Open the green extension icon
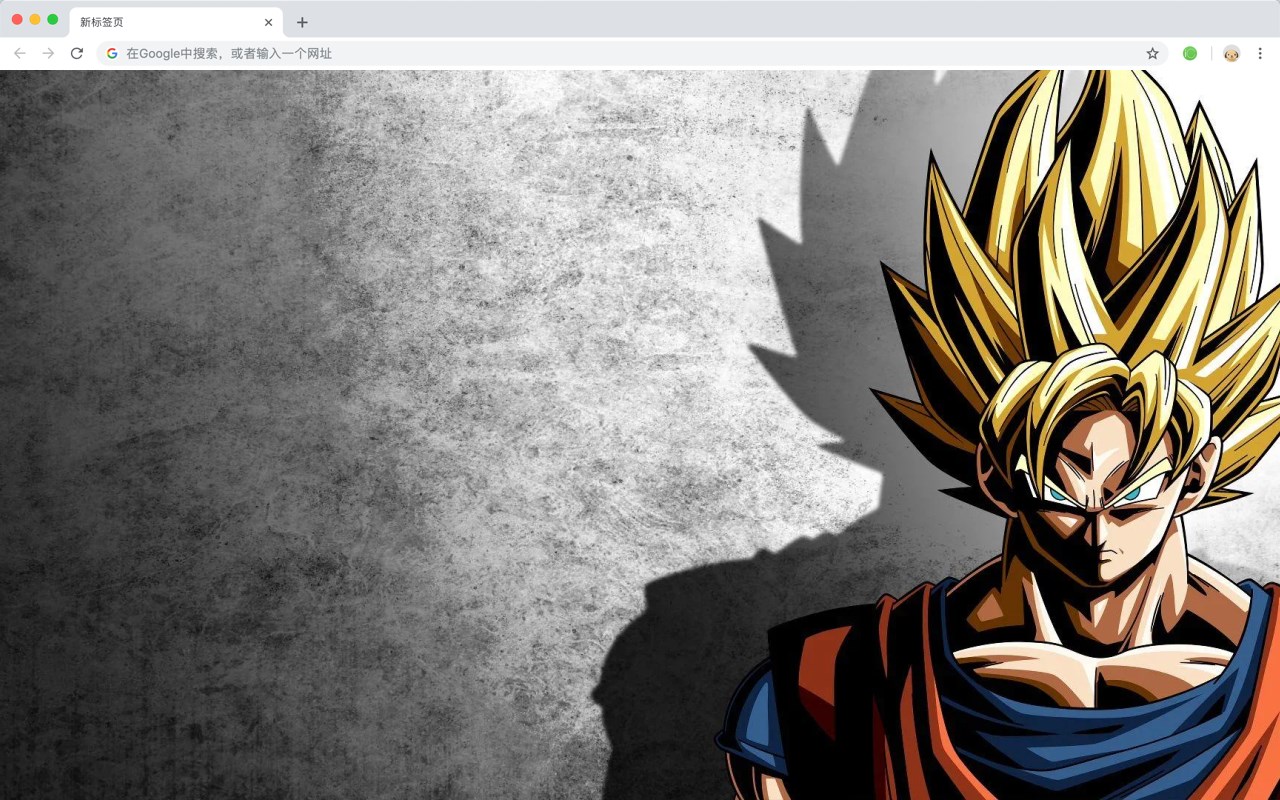The height and width of the screenshot is (800, 1280). 1190,53
